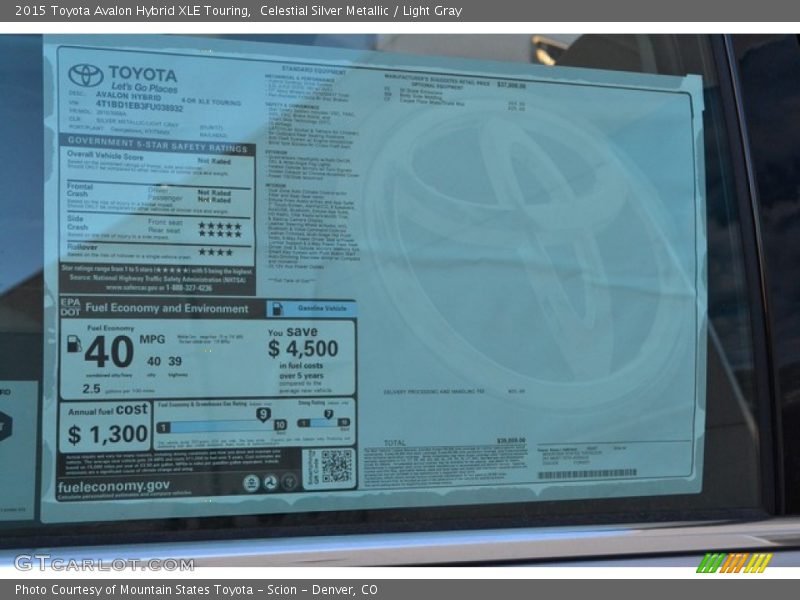The height and width of the screenshot is (600, 800).
Task: Click the barcode at the sticker's bottom right
Action: (586, 474)
